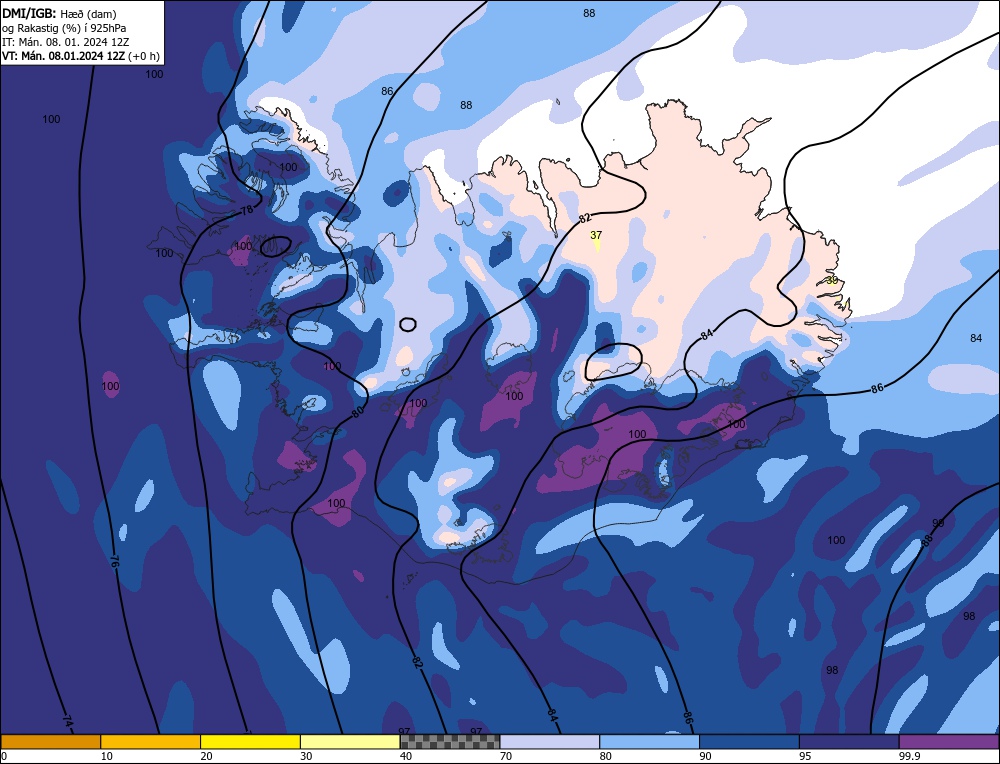Click the legend tick label '99.9'
Screen dimensions: 1000x764
point(909,756)
